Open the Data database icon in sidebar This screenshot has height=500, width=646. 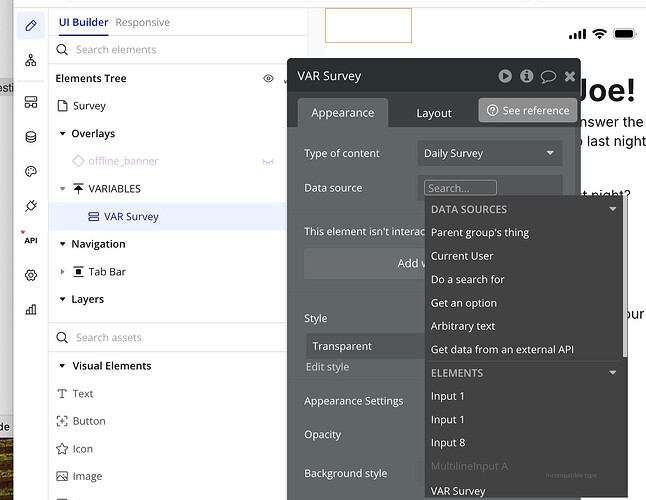pyautogui.click(x=31, y=137)
